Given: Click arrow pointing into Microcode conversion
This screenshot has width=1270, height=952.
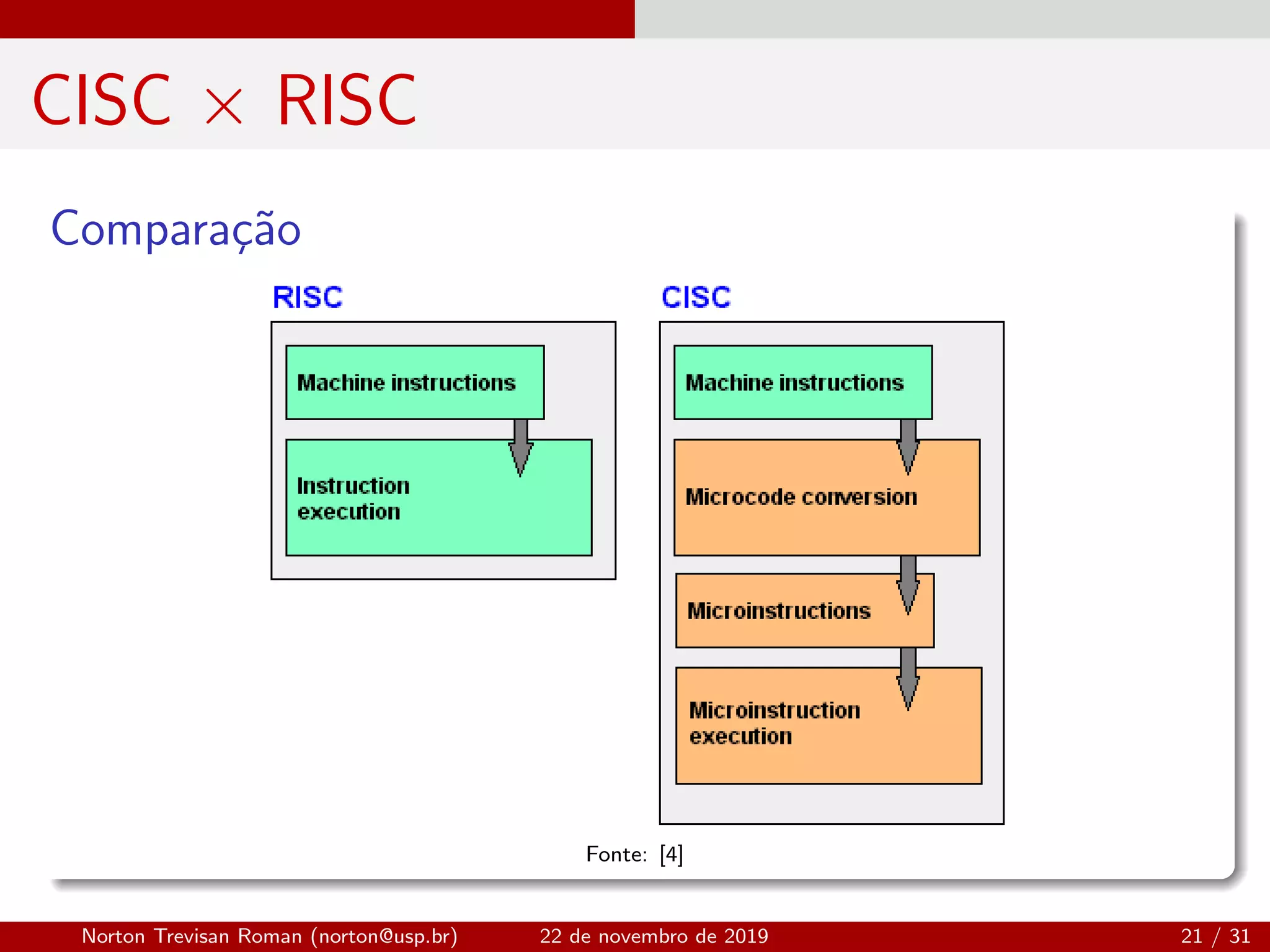Looking at the screenshot, I should [x=908, y=446].
